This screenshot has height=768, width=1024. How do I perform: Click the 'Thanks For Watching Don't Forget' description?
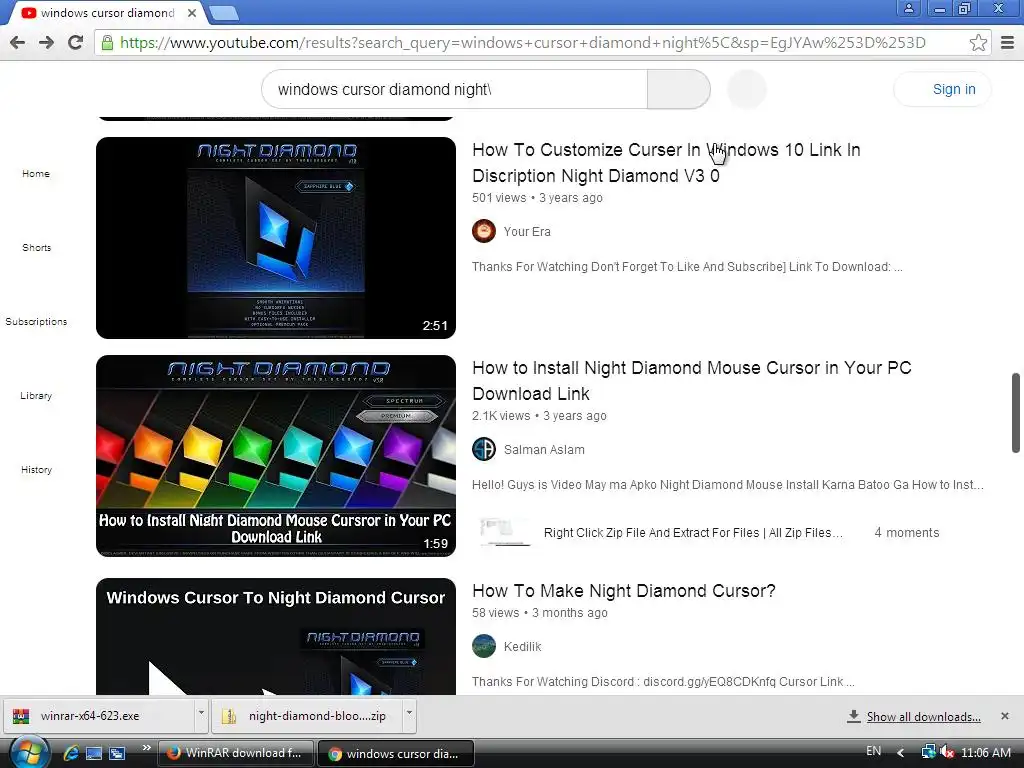pyautogui.click(x=687, y=267)
